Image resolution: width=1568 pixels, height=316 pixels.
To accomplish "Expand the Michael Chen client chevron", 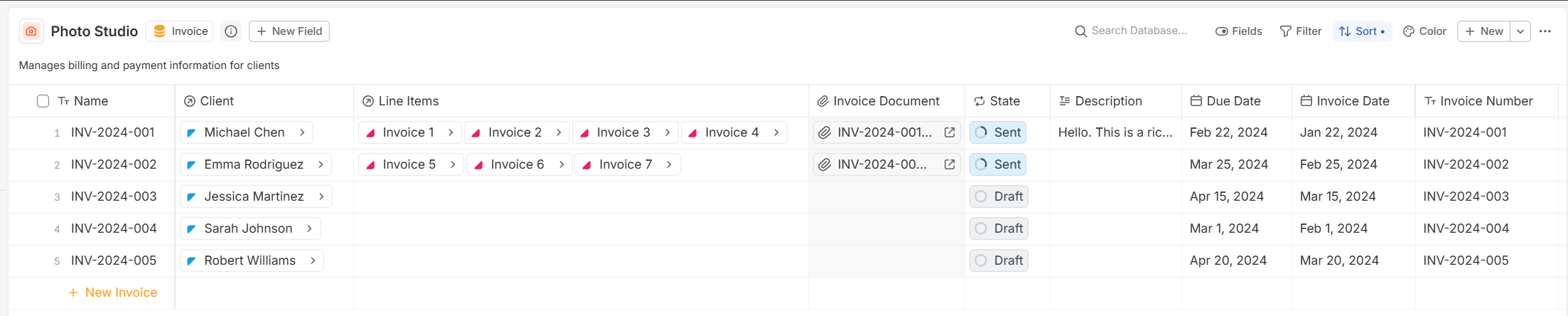I will pyautogui.click(x=302, y=132).
